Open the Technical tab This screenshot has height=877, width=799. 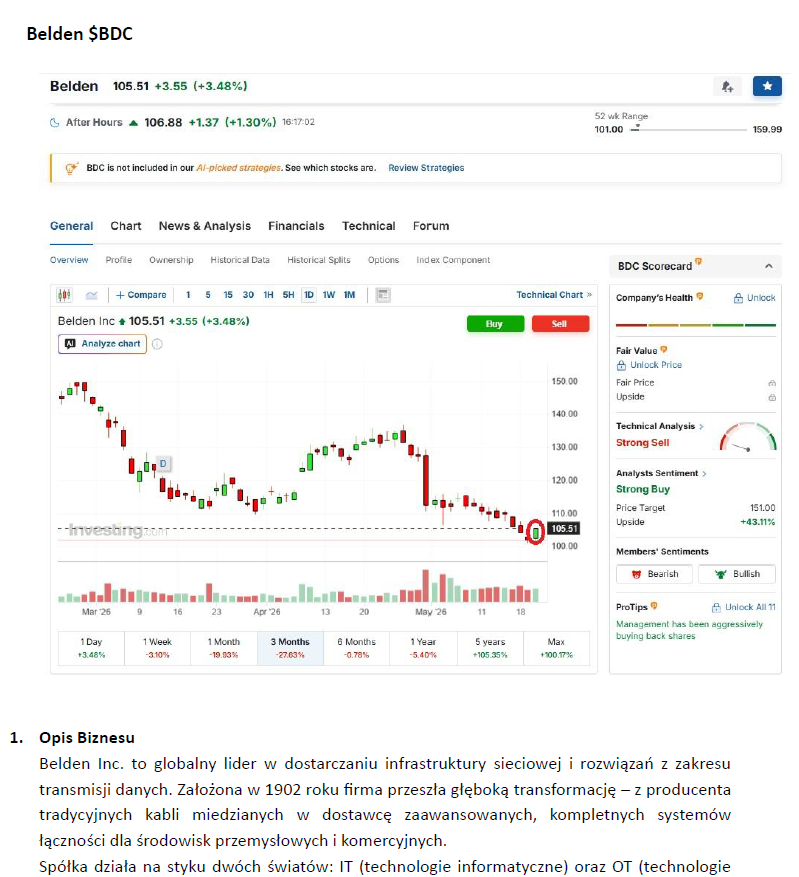pos(368,226)
